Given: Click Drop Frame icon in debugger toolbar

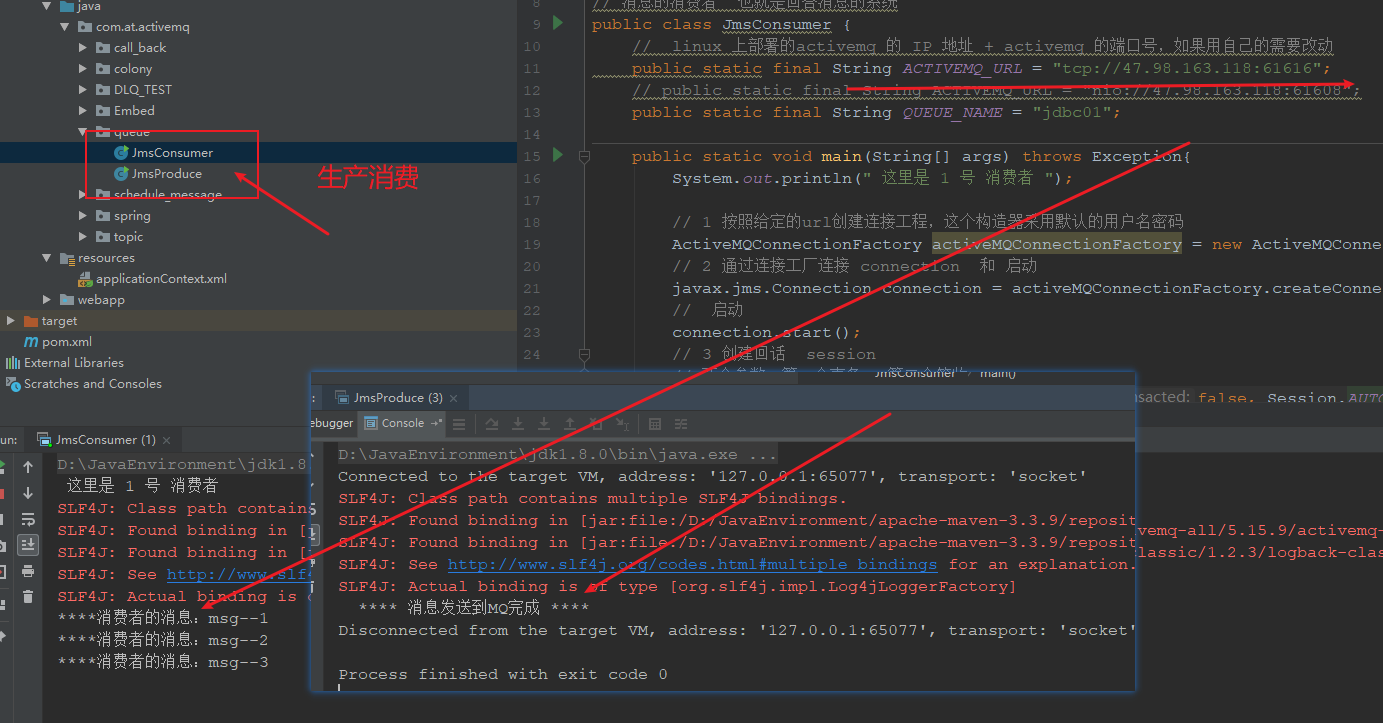Looking at the screenshot, I should tap(596, 424).
